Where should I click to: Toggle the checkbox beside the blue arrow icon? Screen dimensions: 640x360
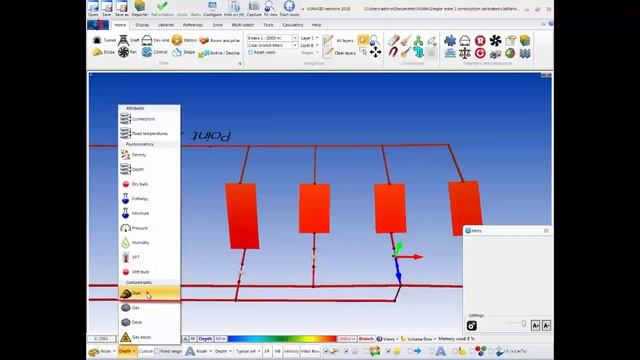(x=410, y=351)
